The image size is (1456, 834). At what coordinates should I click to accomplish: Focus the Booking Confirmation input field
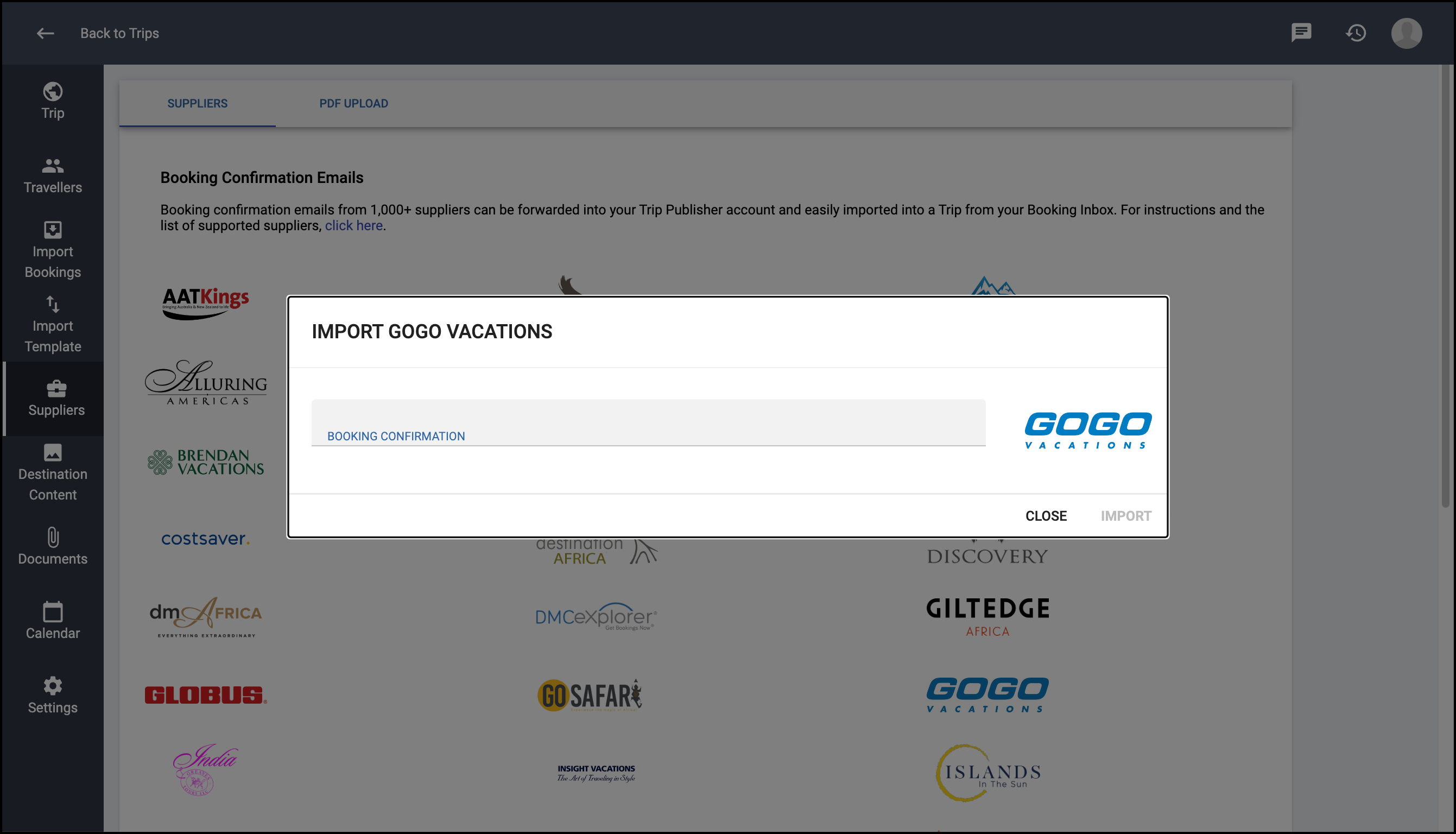click(648, 423)
